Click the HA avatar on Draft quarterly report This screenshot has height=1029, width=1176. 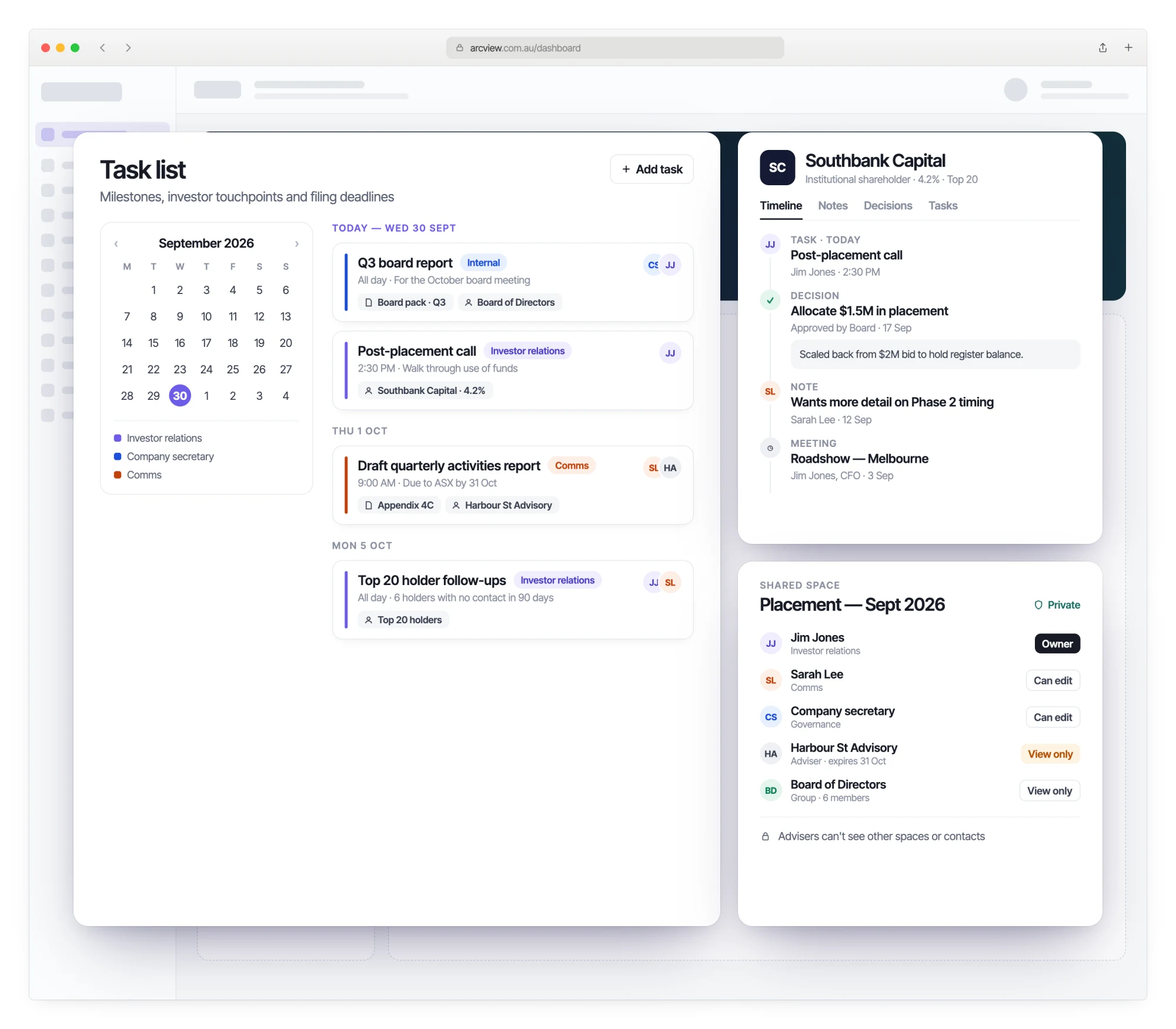point(670,467)
